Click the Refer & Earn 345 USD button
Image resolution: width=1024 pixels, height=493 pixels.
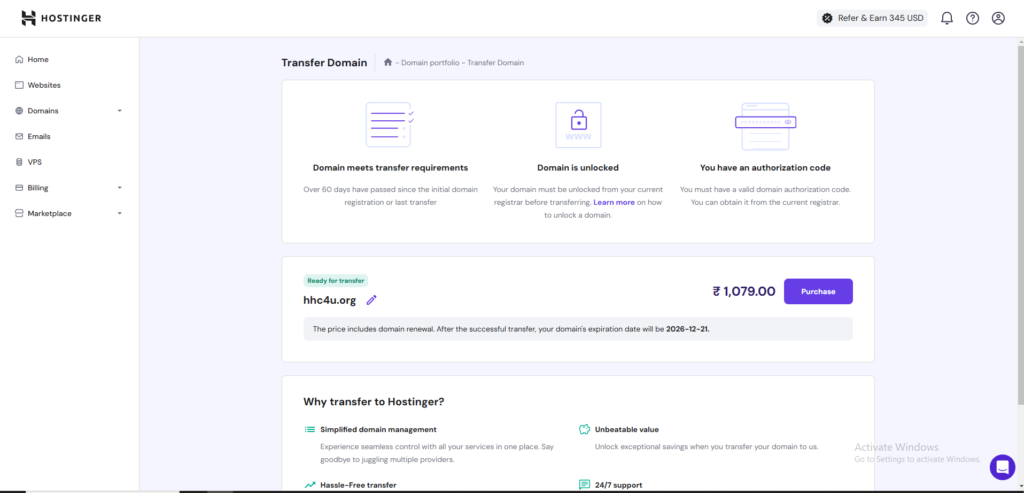[x=872, y=18]
